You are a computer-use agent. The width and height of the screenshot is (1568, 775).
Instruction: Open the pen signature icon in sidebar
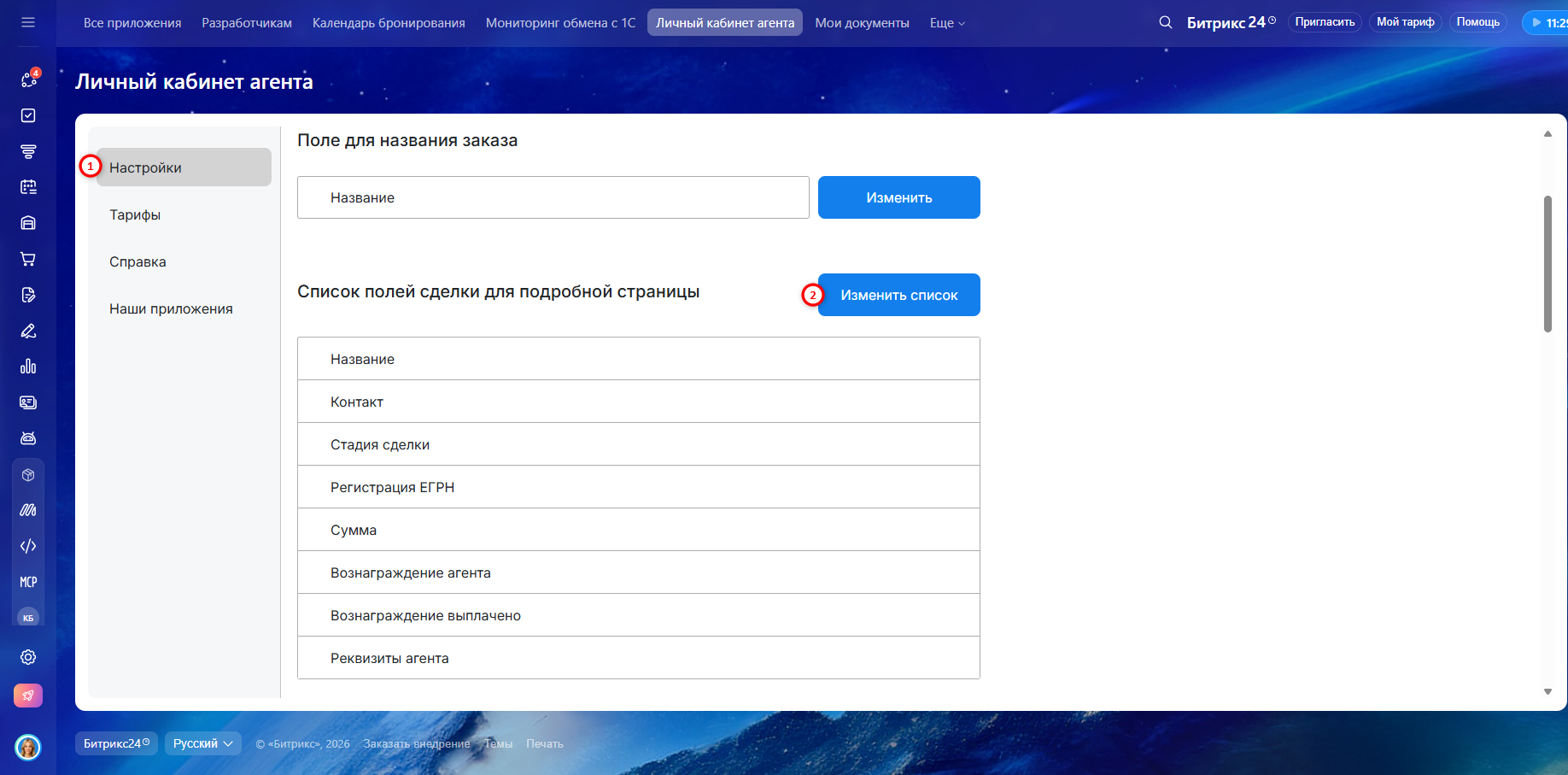point(28,331)
